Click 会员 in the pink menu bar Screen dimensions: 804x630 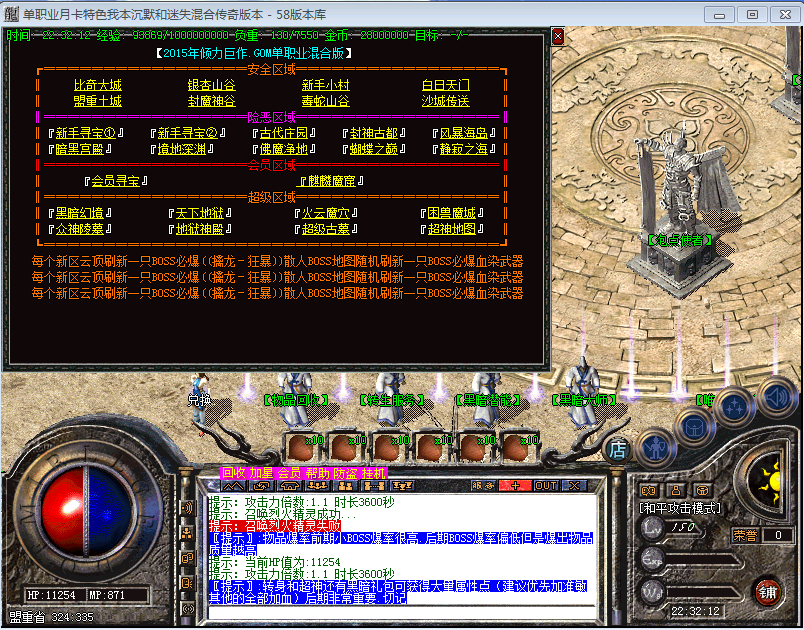click(x=290, y=473)
